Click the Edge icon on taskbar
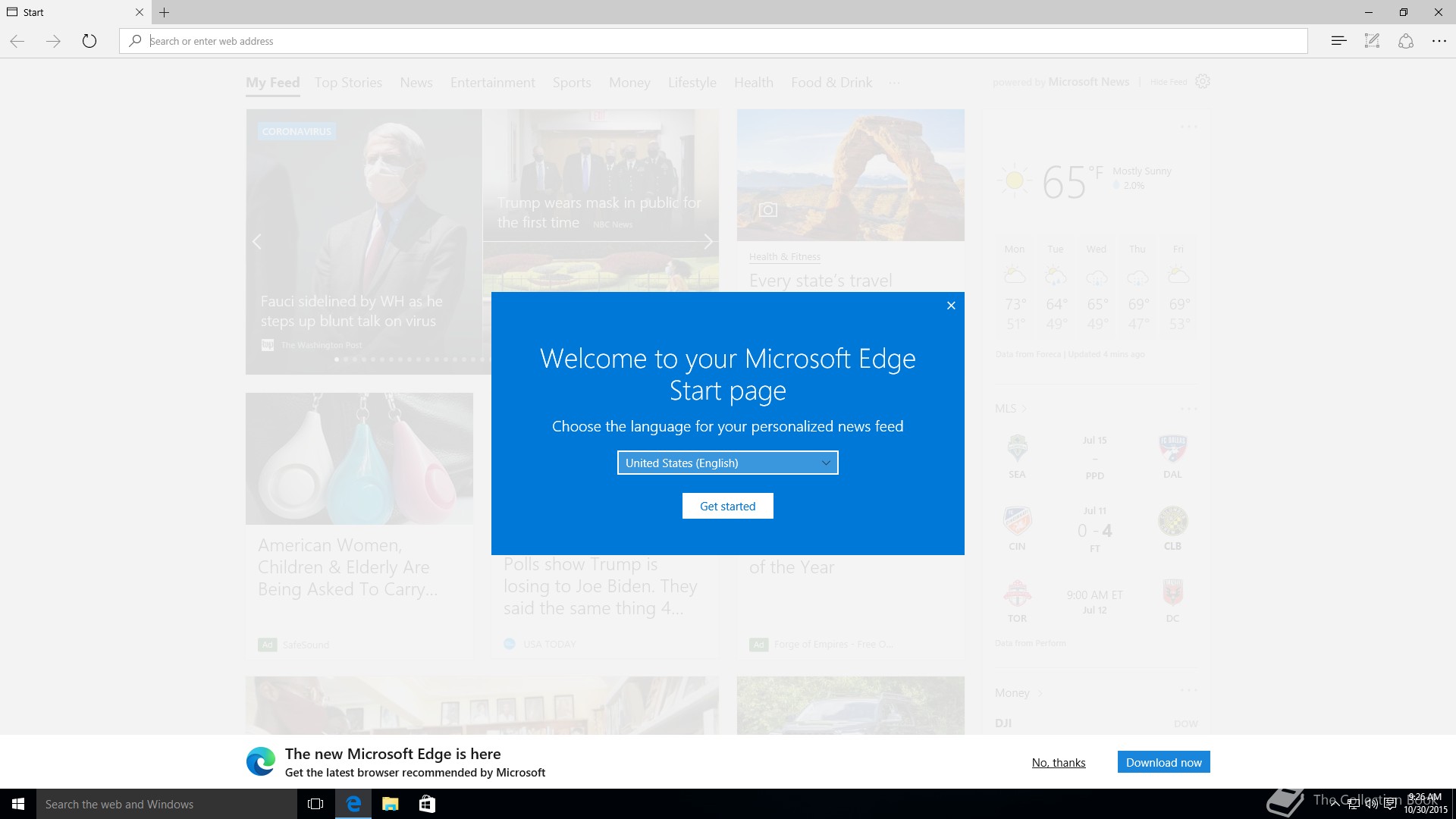Screen dimensions: 1456x819 pyautogui.click(x=353, y=804)
